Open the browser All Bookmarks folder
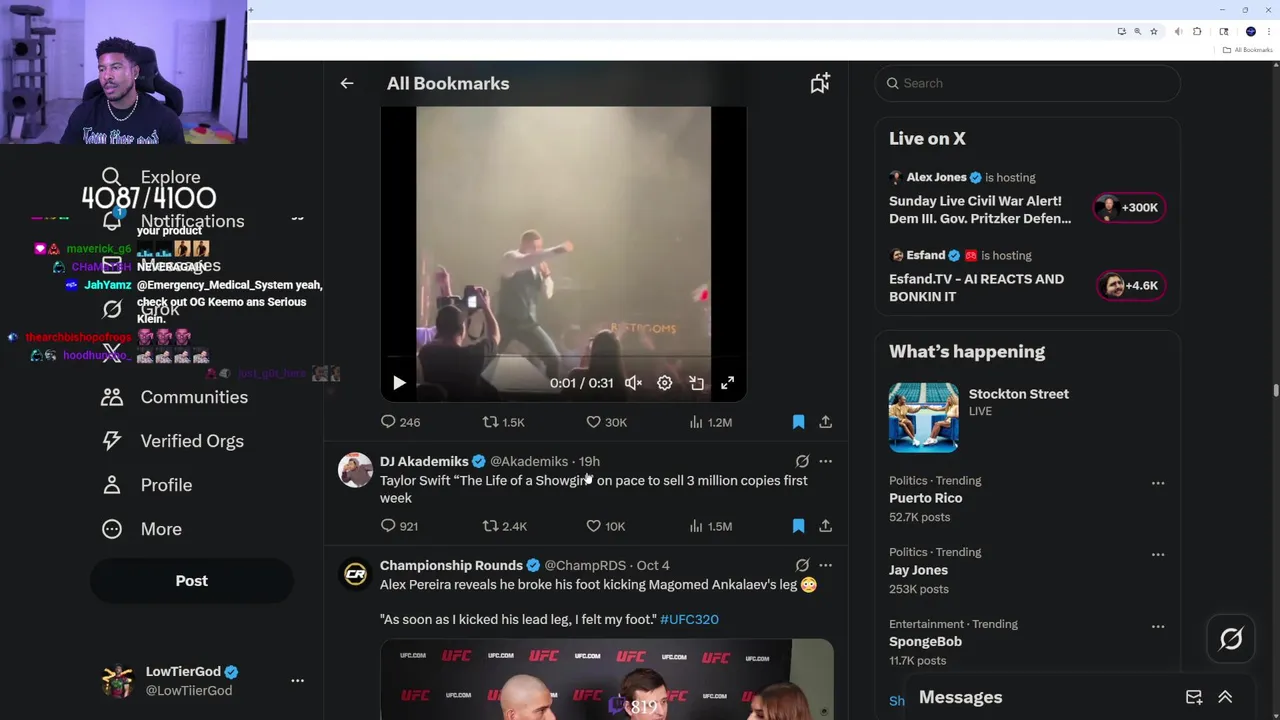 1248,50
